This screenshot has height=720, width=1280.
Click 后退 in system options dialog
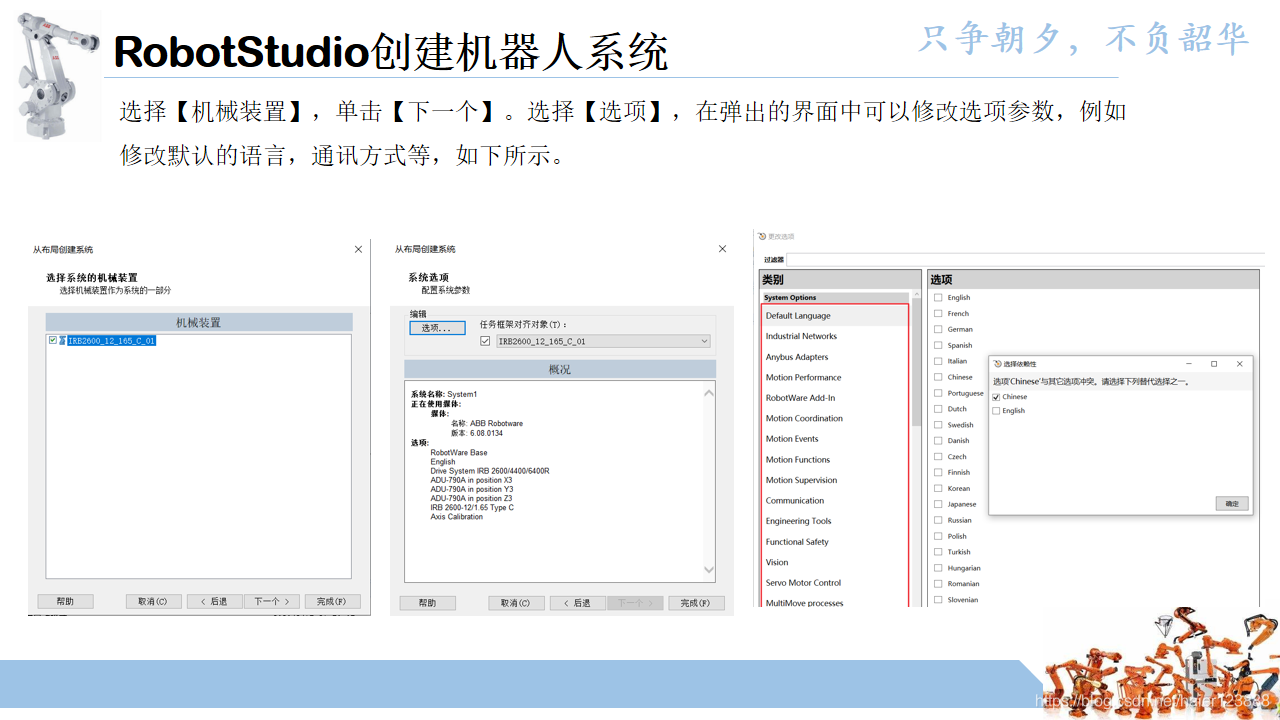pyautogui.click(x=577, y=603)
